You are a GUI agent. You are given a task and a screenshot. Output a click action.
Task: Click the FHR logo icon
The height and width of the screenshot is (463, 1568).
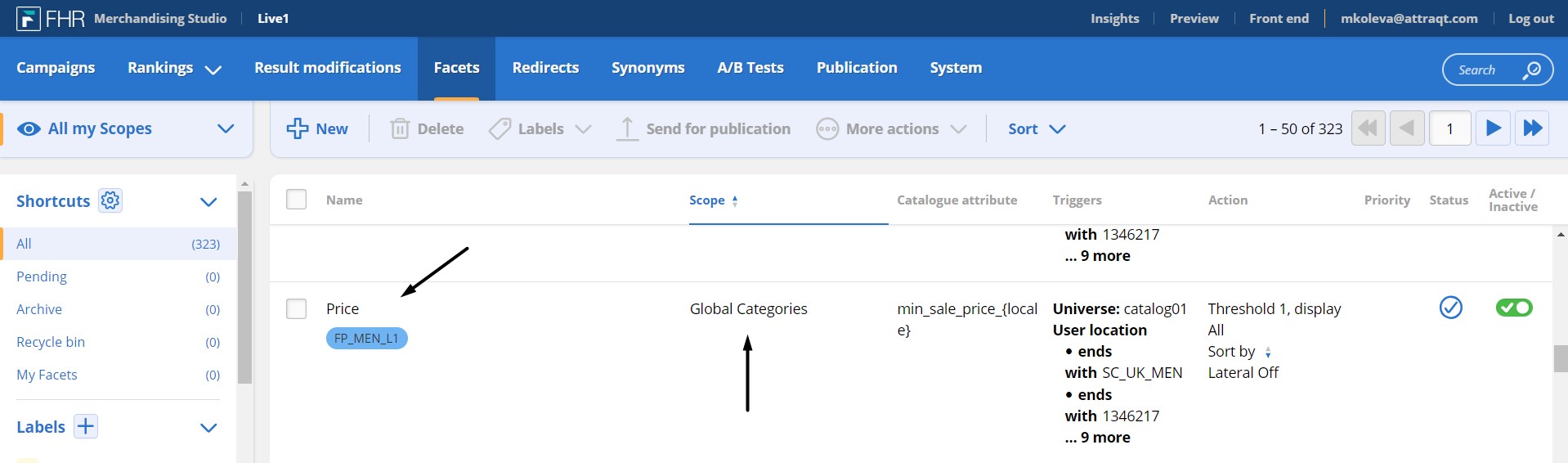tap(29, 18)
